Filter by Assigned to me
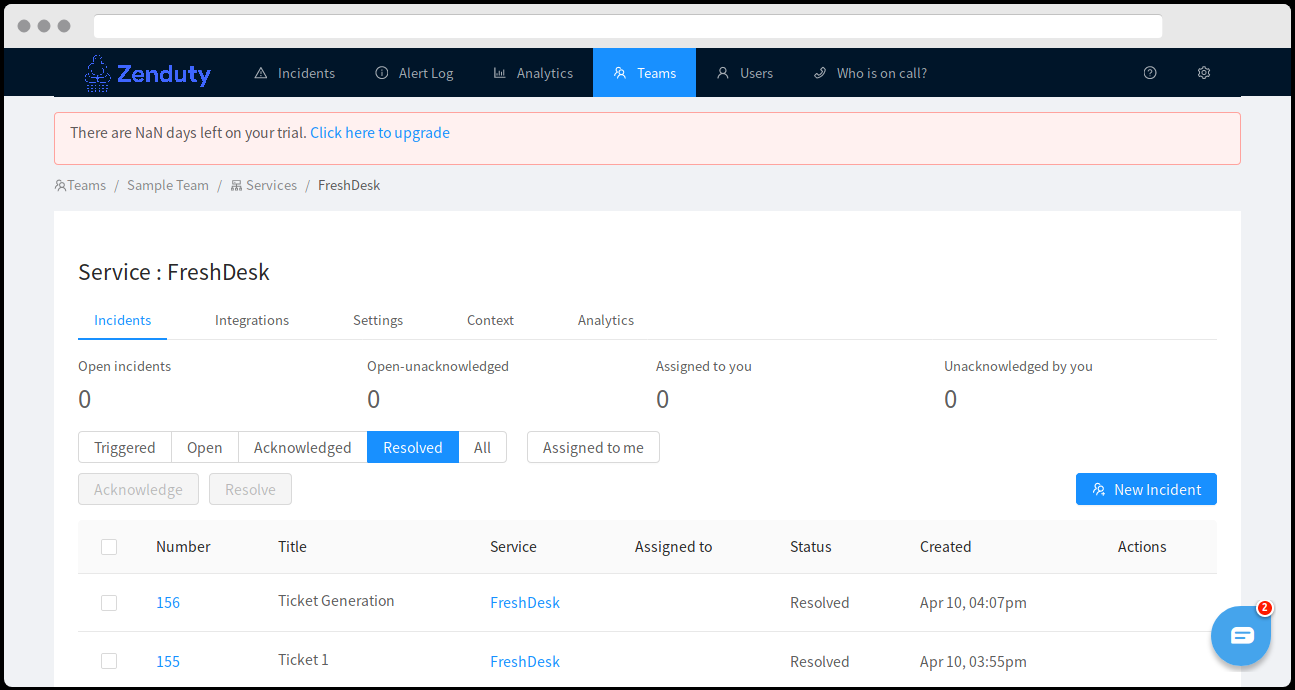The height and width of the screenshot is (690, 1295). [593, 447]
